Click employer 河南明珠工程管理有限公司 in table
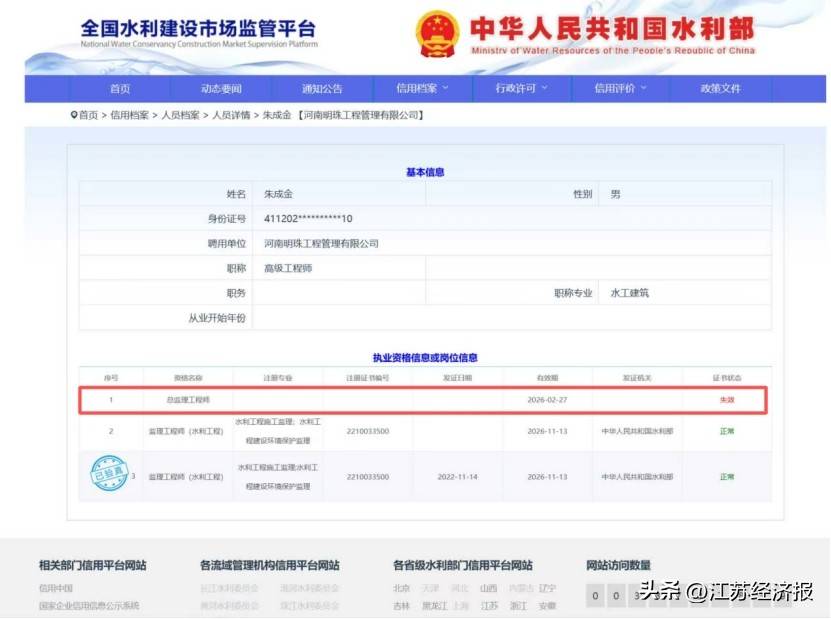This screenshot has width=831, height=619. pyautogui.click(x=321, y=243)
